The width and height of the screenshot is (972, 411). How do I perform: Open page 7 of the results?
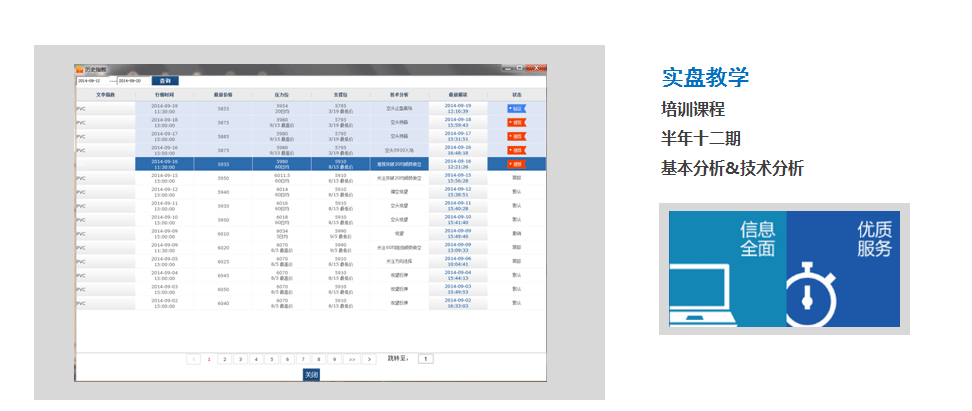tap(303, 359)
